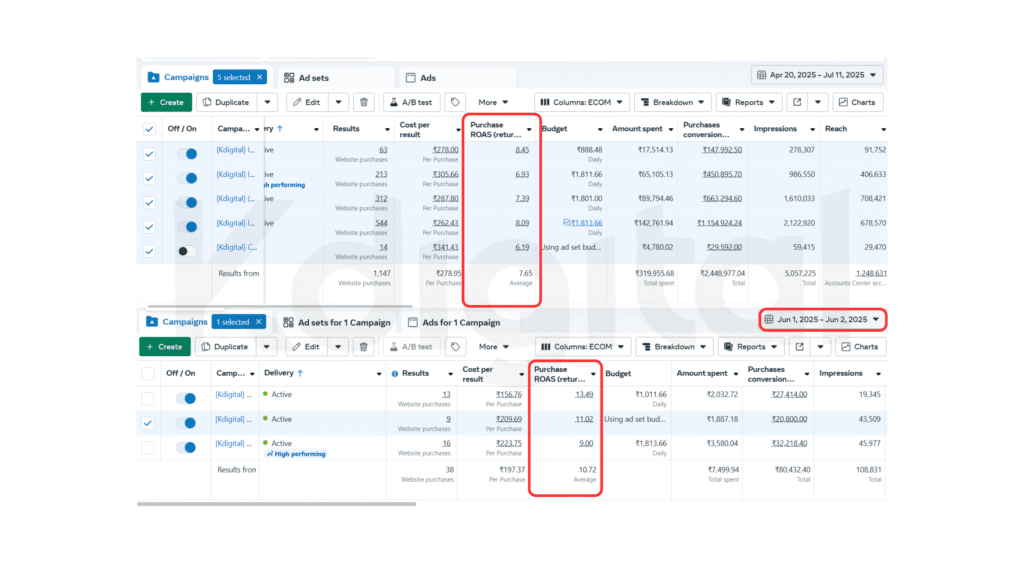Viewport: 1024px width, 576px height.
Task: Click the trash delete icon in top toolbar
Action: pos(364,102)
